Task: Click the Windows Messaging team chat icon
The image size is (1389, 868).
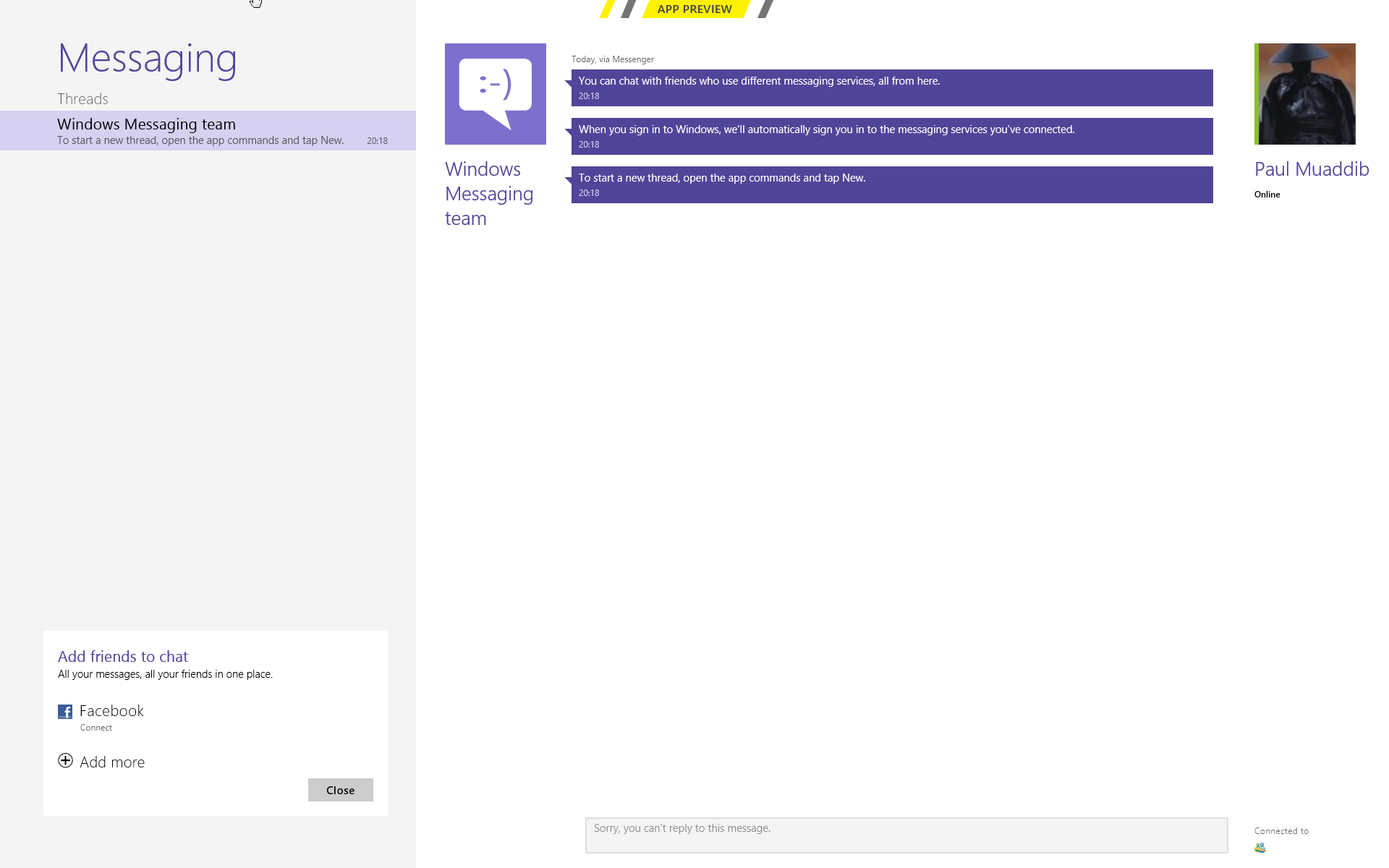Action: [496, 94]
